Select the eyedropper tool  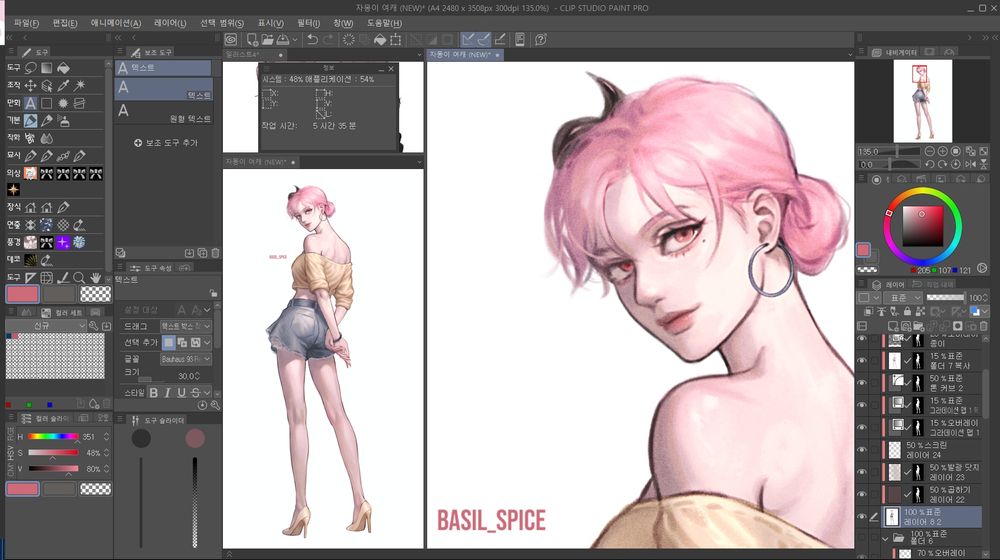point(63,85)
